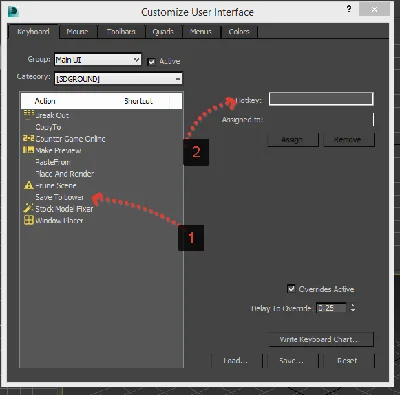The height and width of the screenshot is (395, 400).
Task: Go to the Menus tab
Action: point(201,32)
